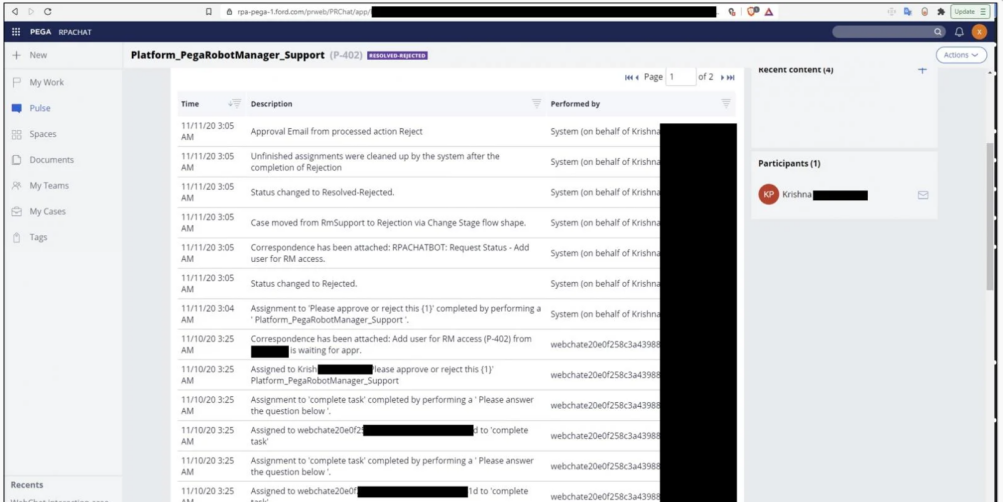Click the page number input field
The width and height of the screenshot is (1003, 502).
pos(681,77)
